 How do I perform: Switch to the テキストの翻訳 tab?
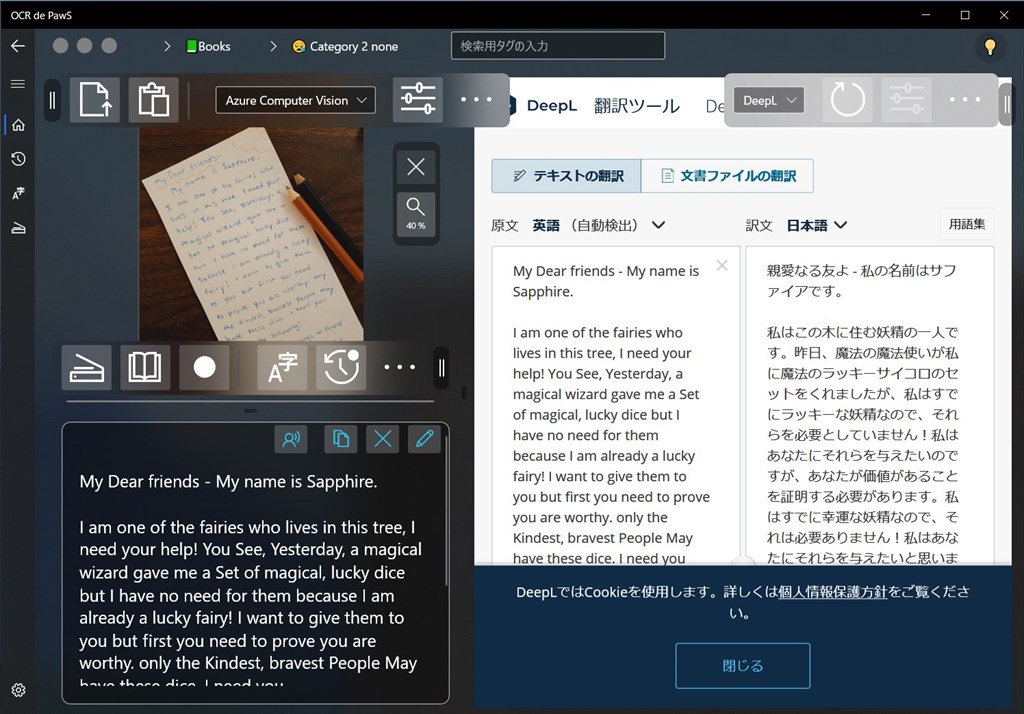(x=566, y=176)
